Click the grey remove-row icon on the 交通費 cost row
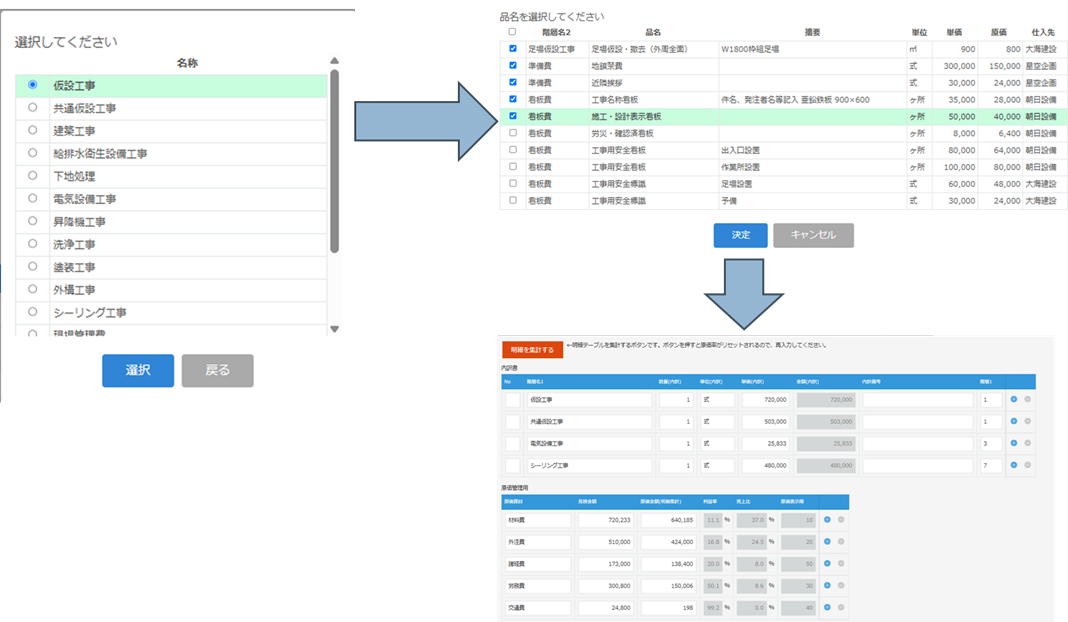 click(840, 608)
